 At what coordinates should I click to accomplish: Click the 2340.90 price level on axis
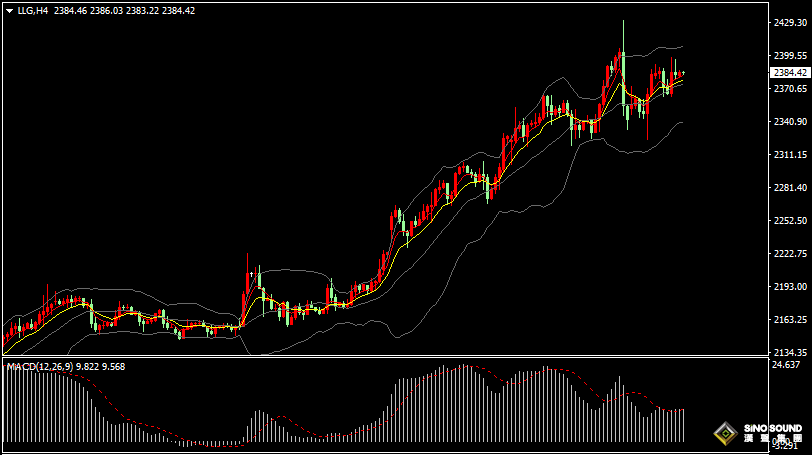tap(790, 122)
